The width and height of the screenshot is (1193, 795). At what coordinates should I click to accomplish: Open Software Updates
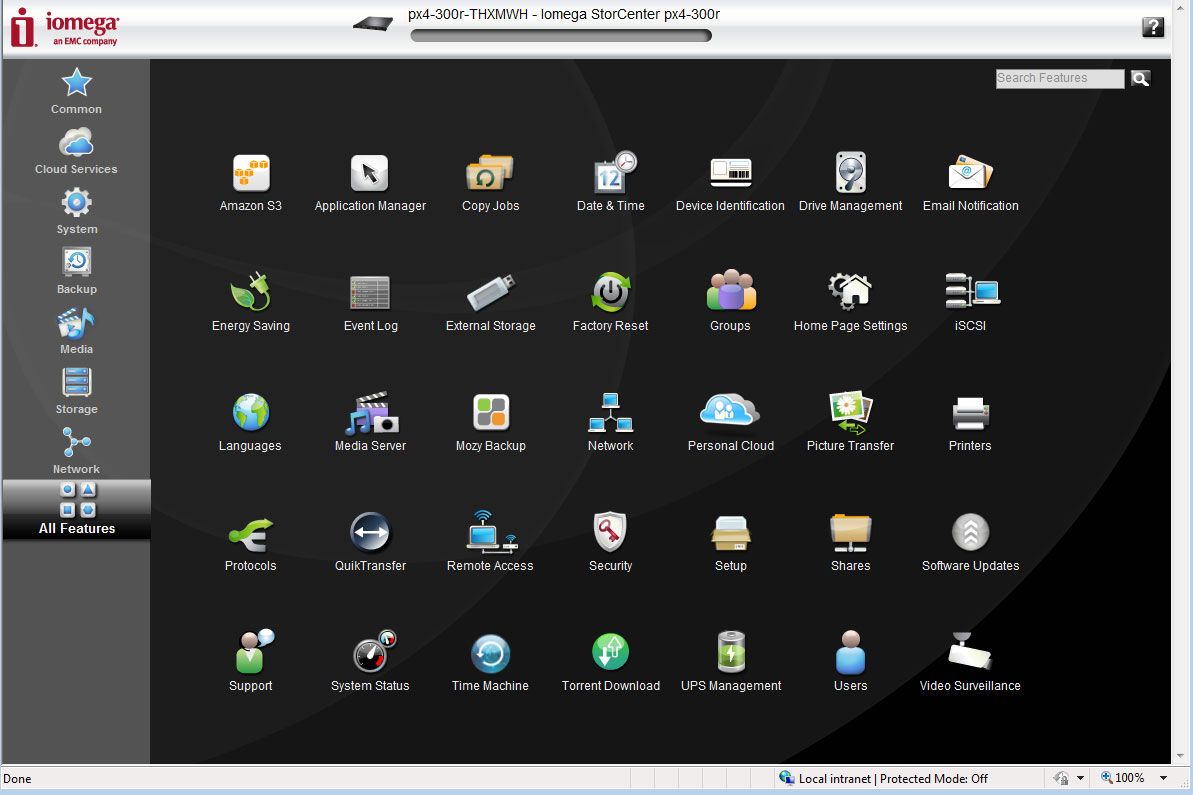pyautogui.click(x=970, y=543)
